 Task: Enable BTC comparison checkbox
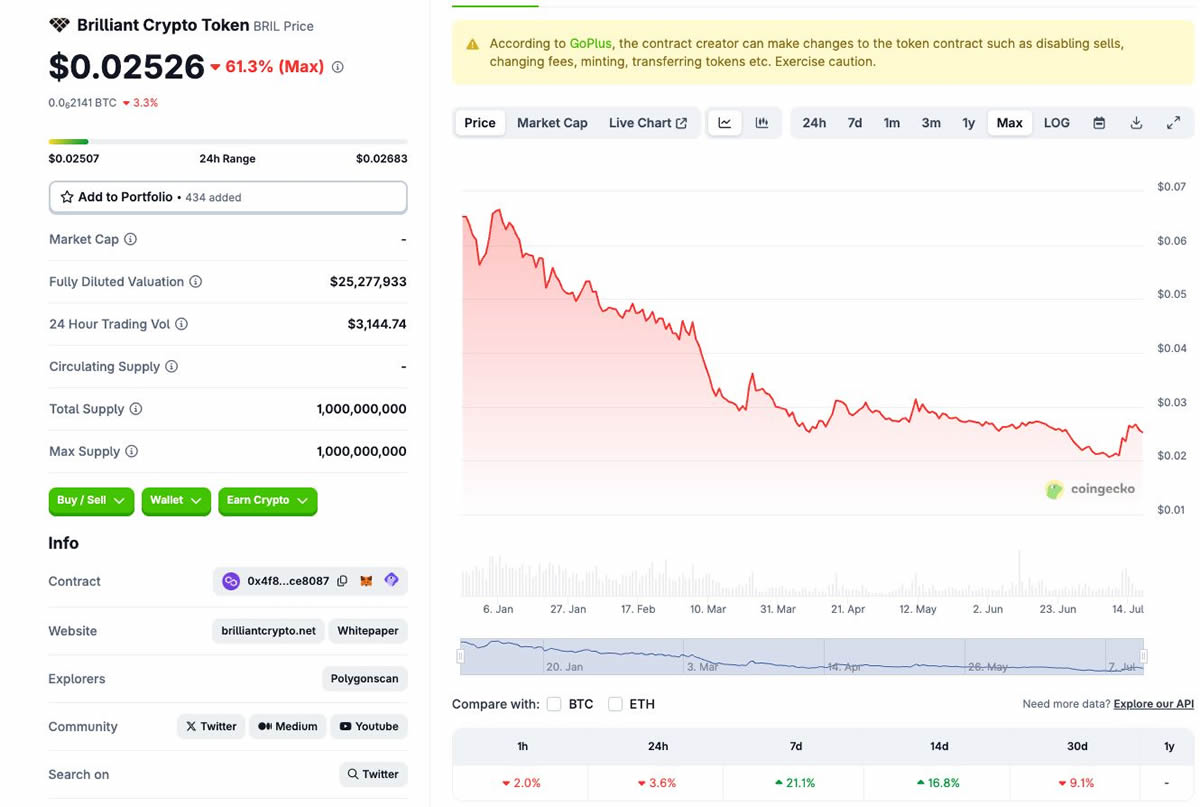pyautogui.click(x=554, y=704)
